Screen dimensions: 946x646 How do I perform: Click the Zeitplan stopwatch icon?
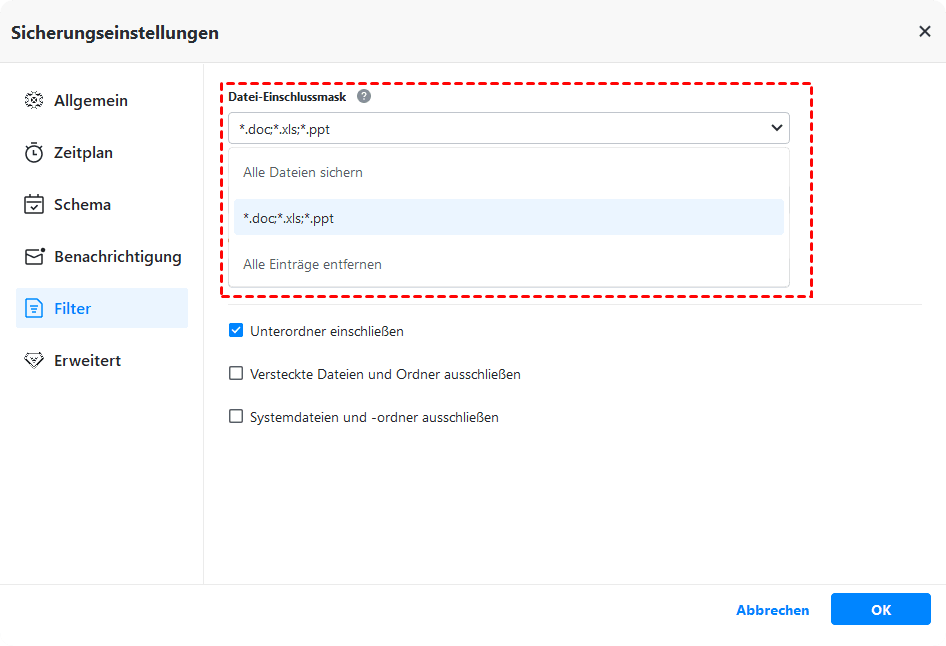coord(34,153)
